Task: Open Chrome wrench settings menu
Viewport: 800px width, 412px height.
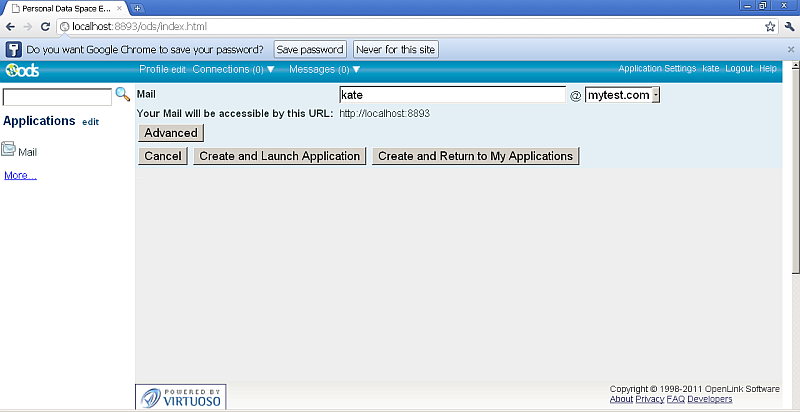Action: coord(789,26)
